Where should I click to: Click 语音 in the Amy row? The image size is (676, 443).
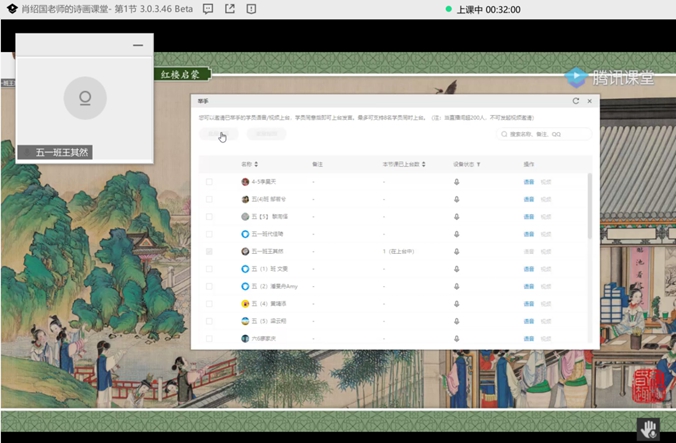[529, 286]
